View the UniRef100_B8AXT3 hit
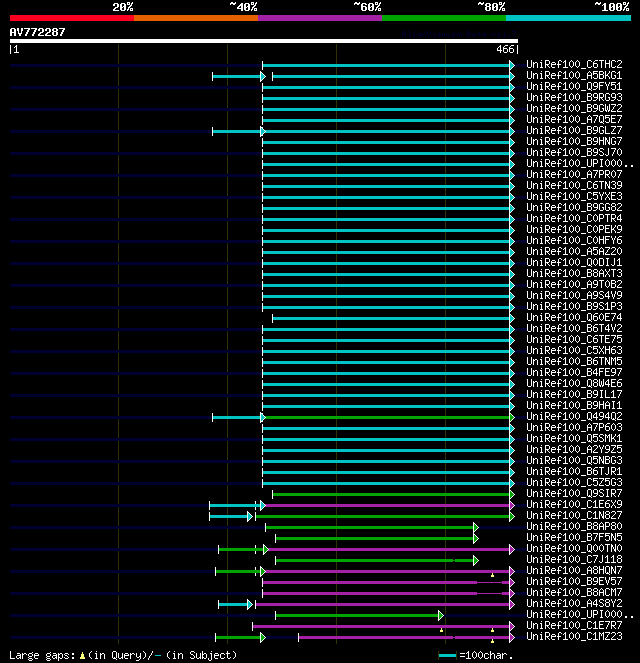 pos(574,273)
